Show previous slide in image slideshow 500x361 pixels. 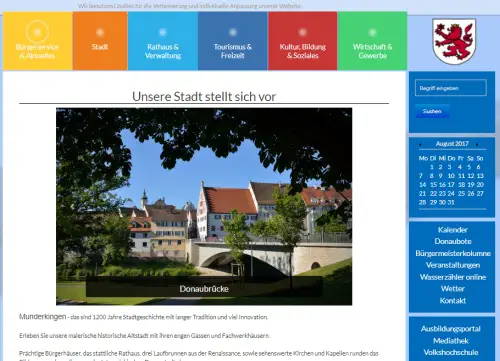click(x=72, y=206)
